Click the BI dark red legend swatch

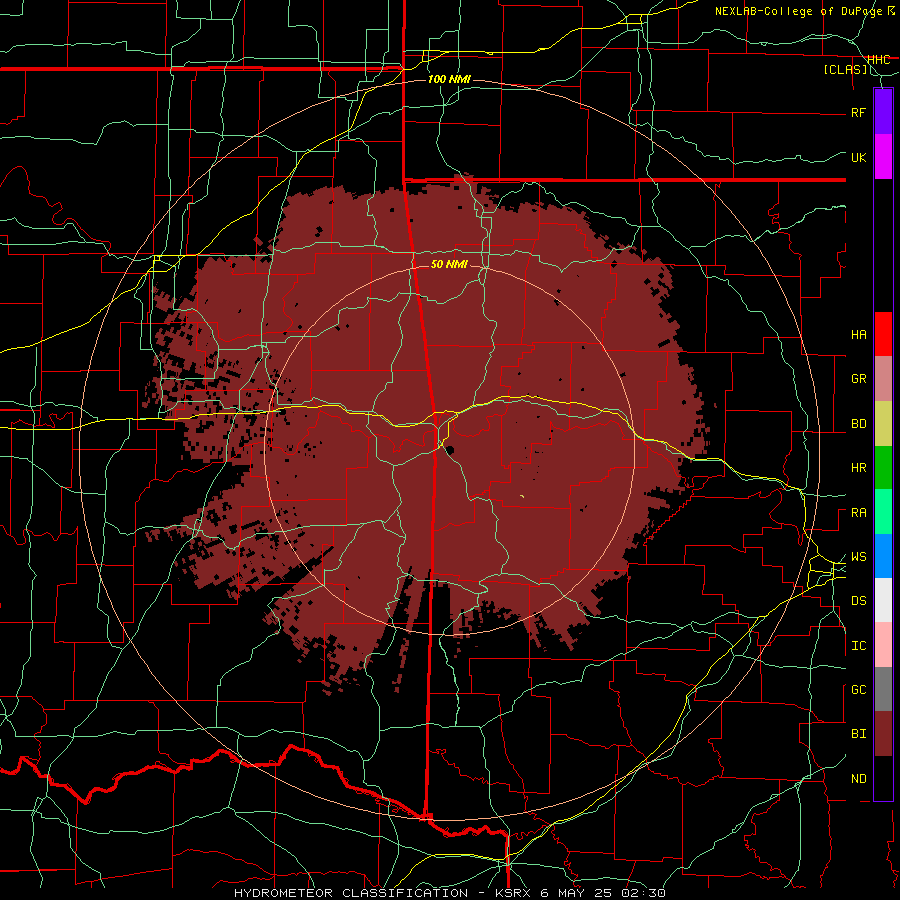click(883, 734)
